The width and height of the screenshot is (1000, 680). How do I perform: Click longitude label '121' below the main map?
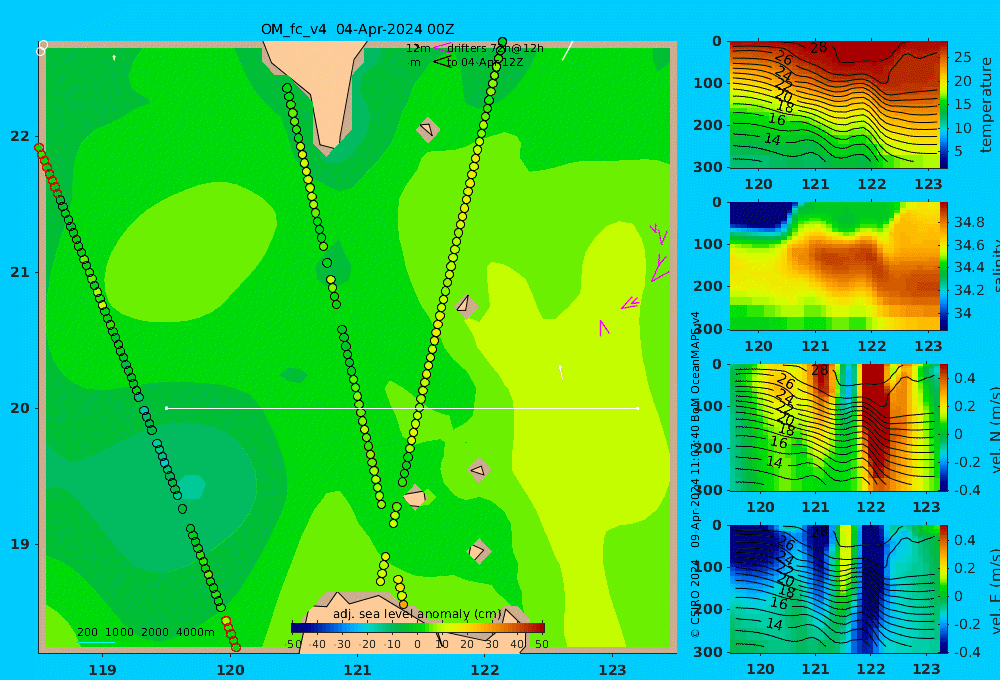pos(357,670)
